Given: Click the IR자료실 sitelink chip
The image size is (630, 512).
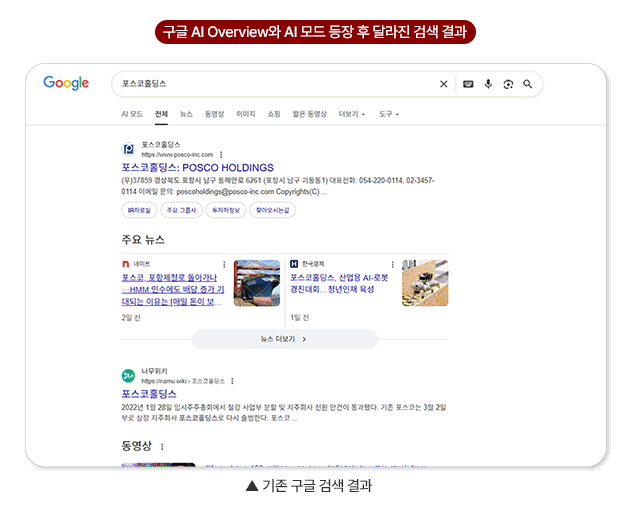Looking at the screenshot, I should point(139,210).
